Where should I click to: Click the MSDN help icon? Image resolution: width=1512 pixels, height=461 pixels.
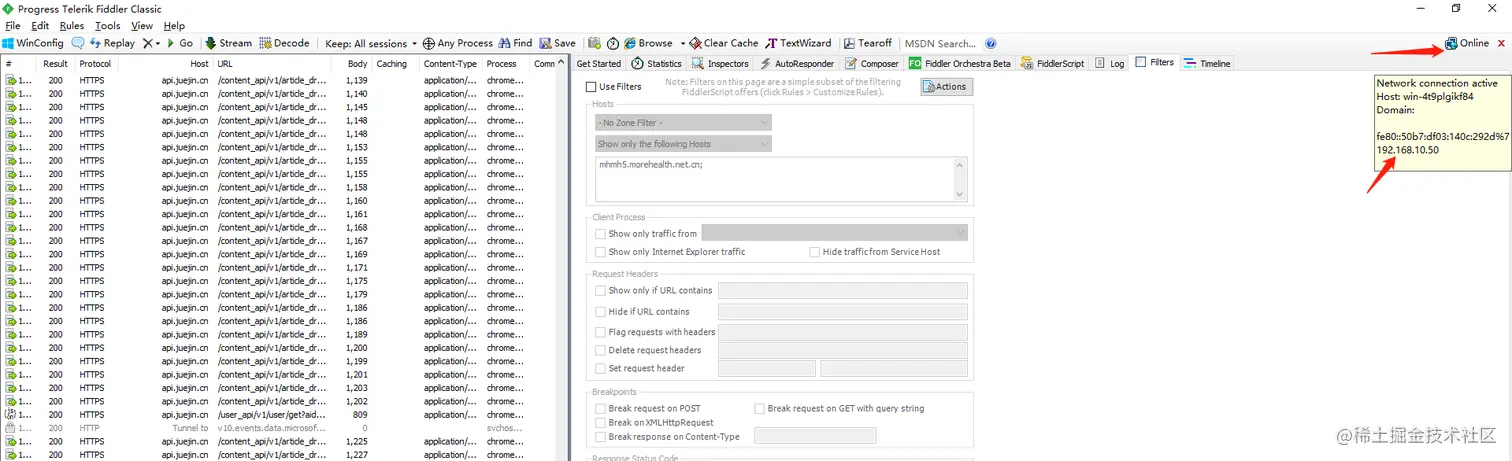(990, 43)
